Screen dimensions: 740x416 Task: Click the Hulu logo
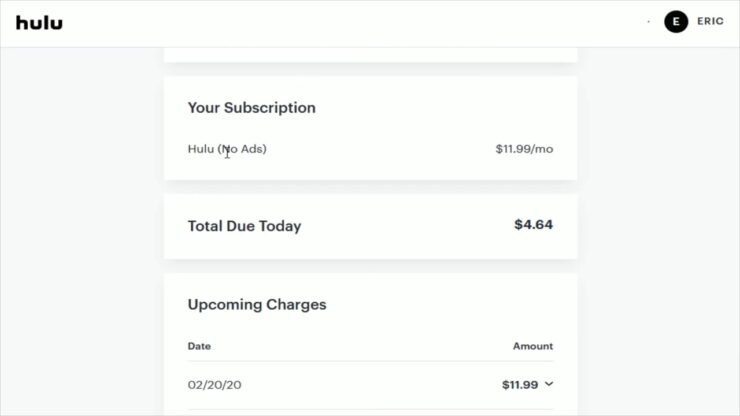(39, 23)
